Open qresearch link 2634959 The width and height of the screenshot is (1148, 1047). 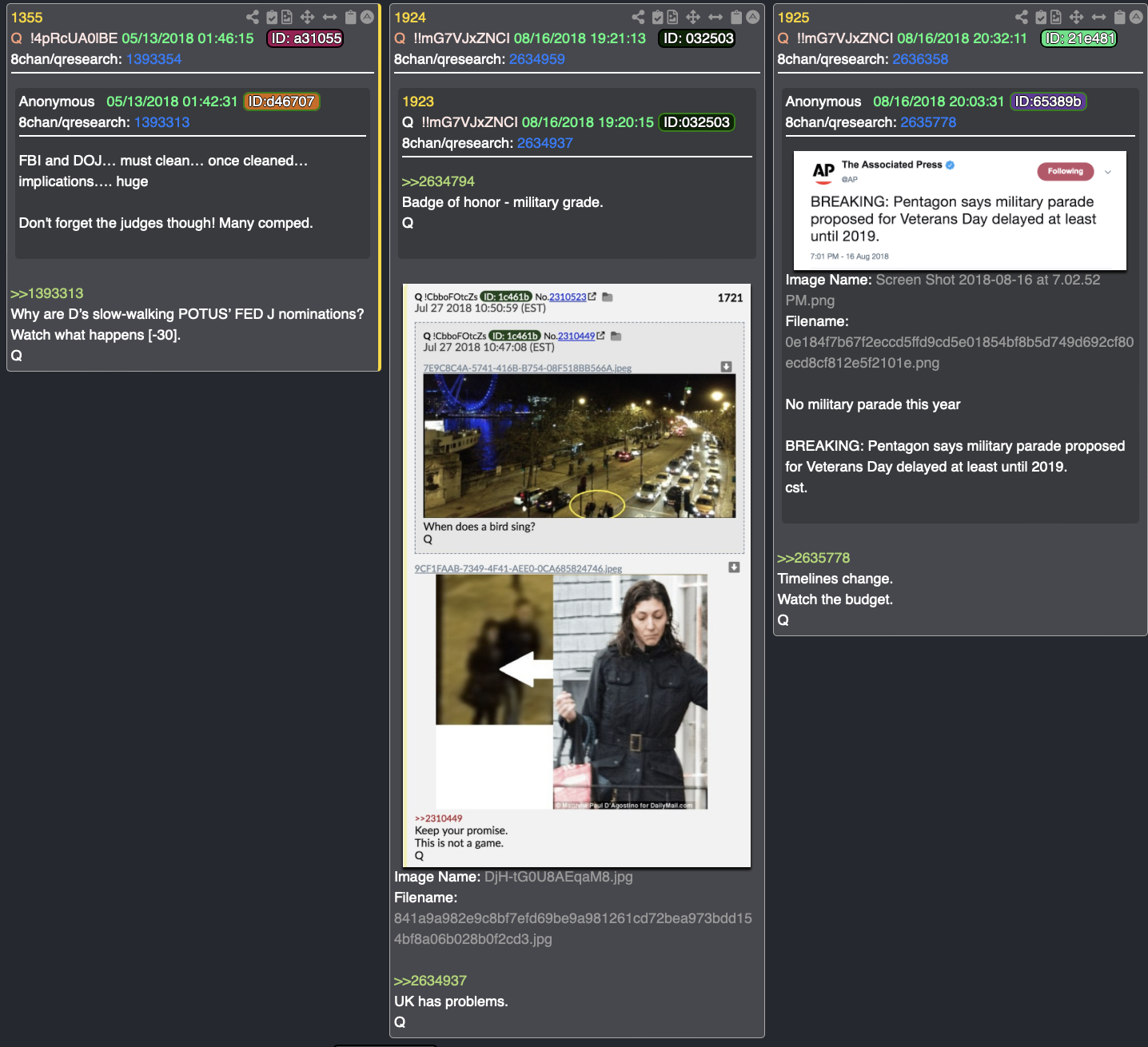click(x=537, y=59)
